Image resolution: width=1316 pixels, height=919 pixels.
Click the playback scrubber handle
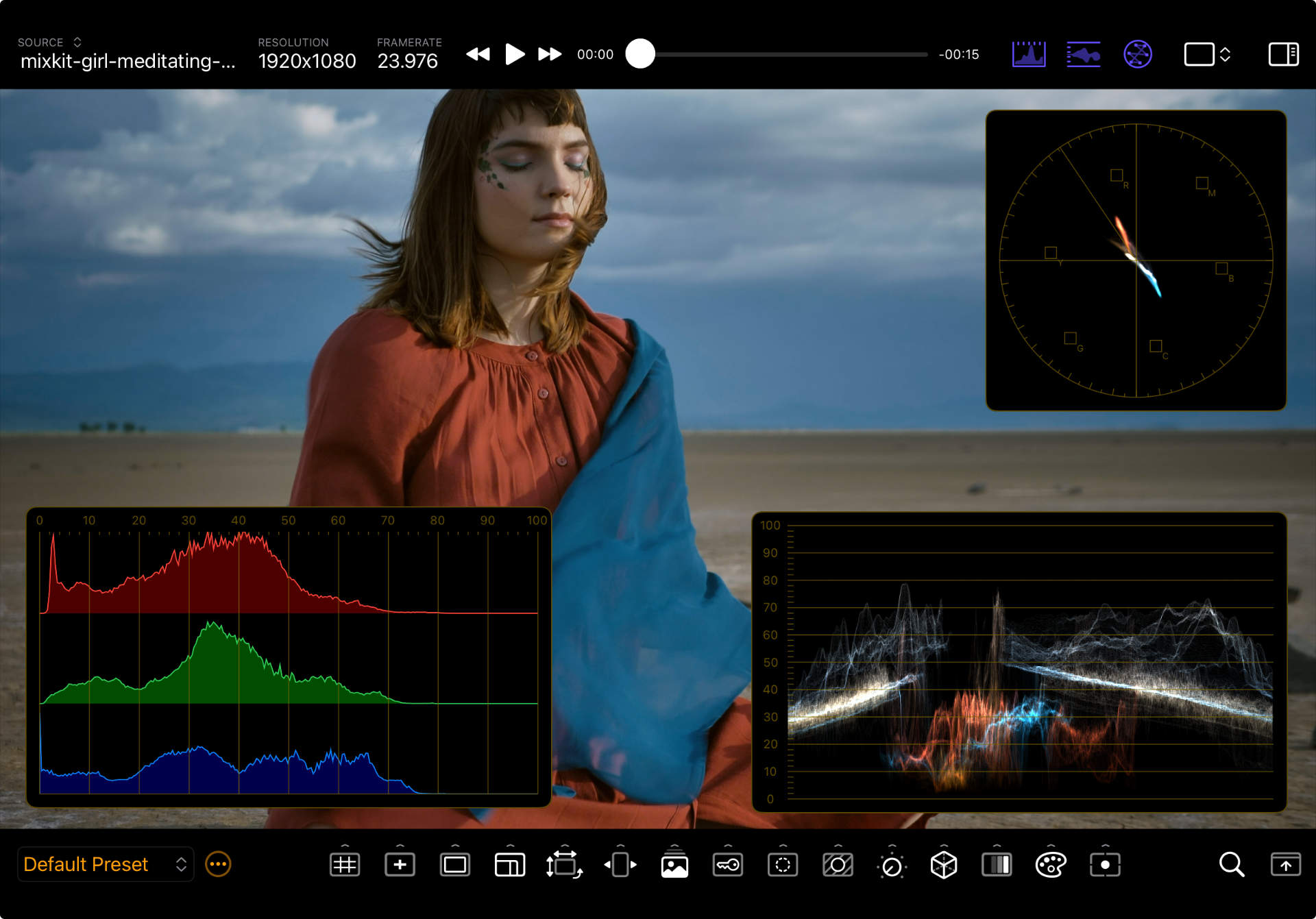pyautogui.click(x=640, y=54)
